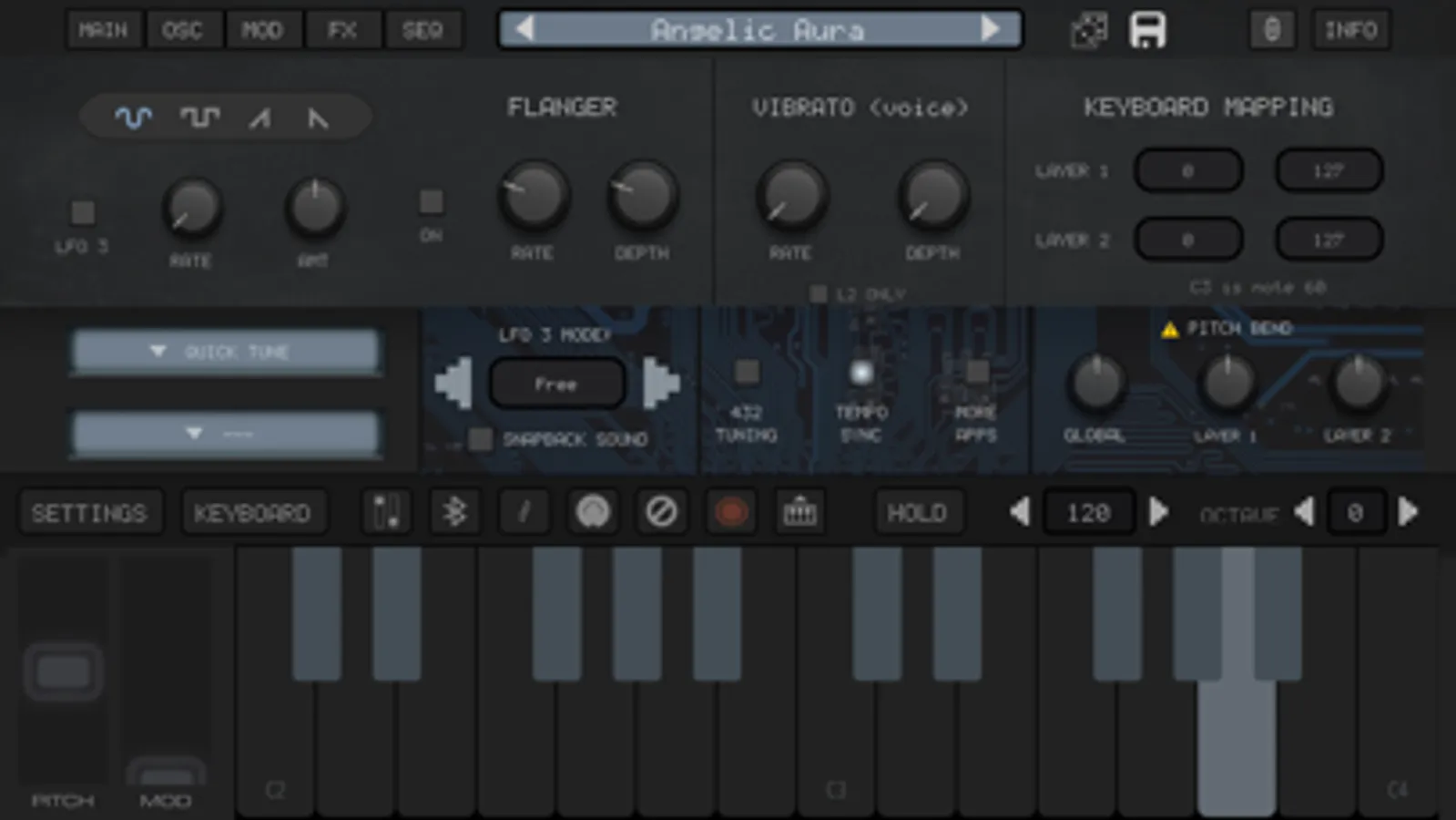Expand the dropdown below Quick Tune
The image size is (1456, 820).
225,433
